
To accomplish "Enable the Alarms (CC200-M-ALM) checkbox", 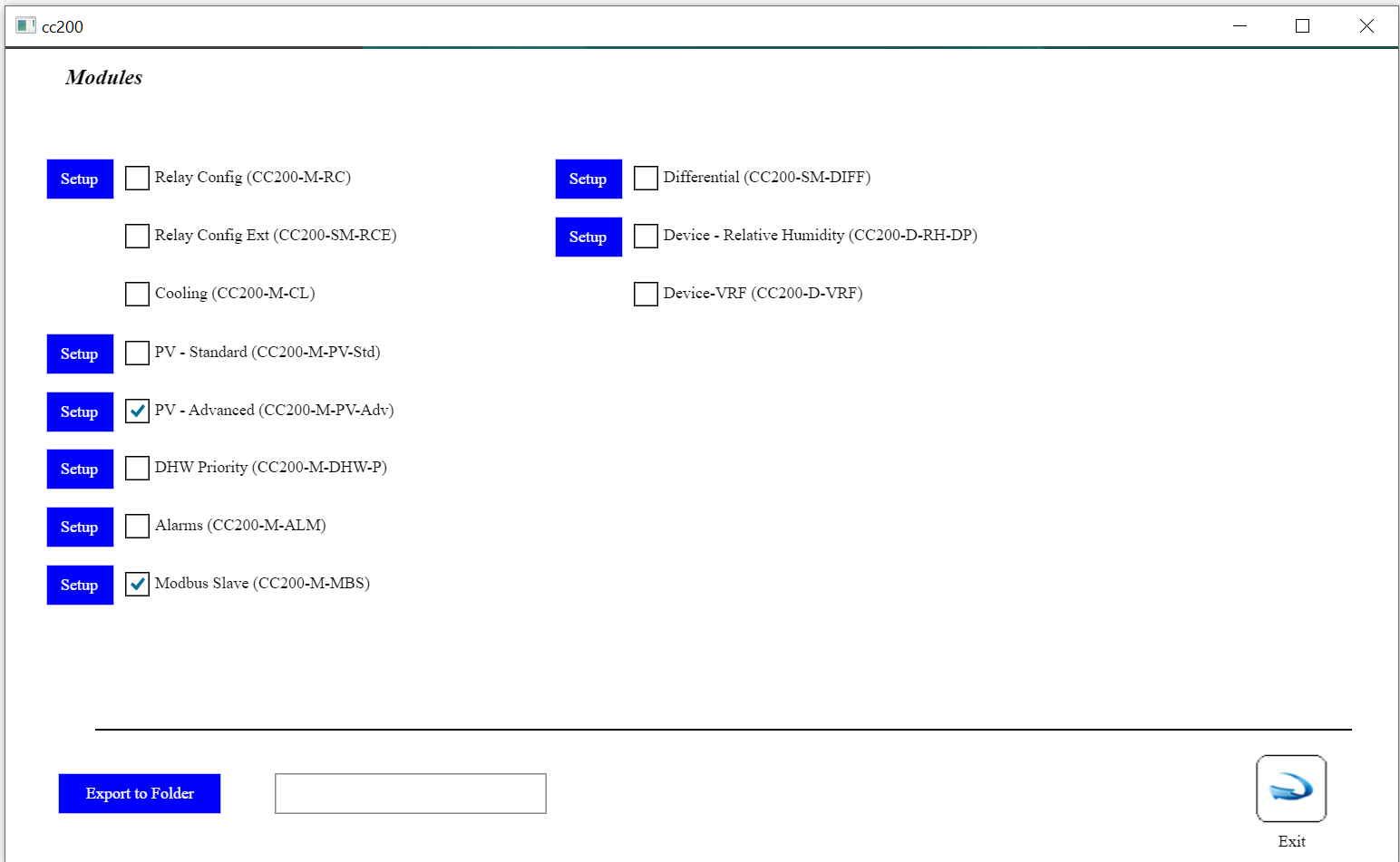I will pos(137,527).
